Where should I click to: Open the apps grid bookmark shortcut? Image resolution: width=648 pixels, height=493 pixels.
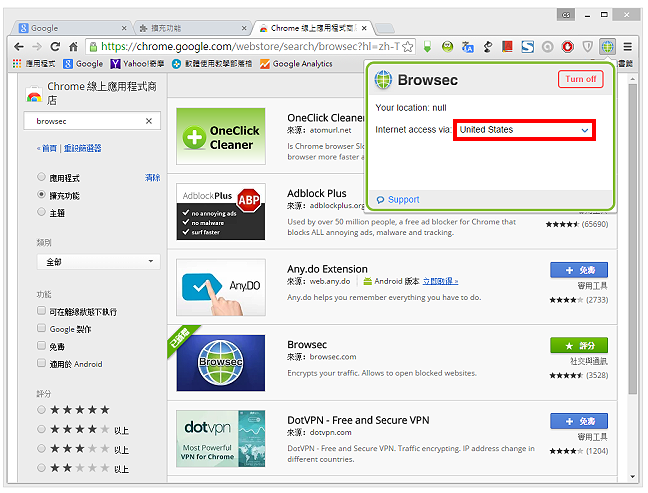tap(17, 64)
